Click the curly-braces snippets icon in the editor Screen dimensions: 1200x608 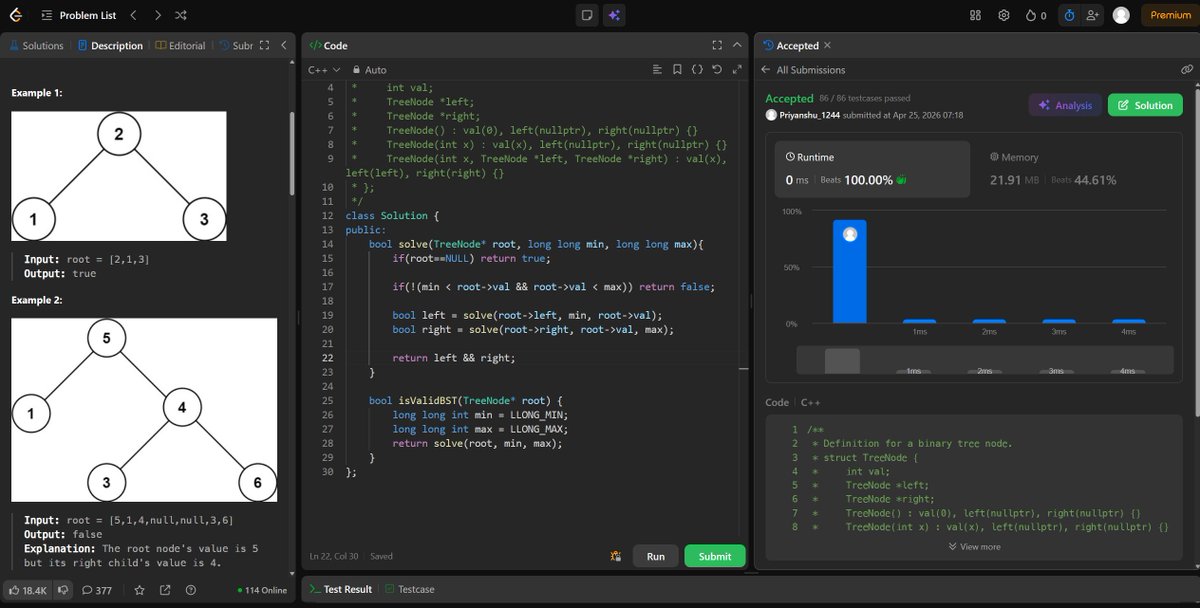(697, 69)
